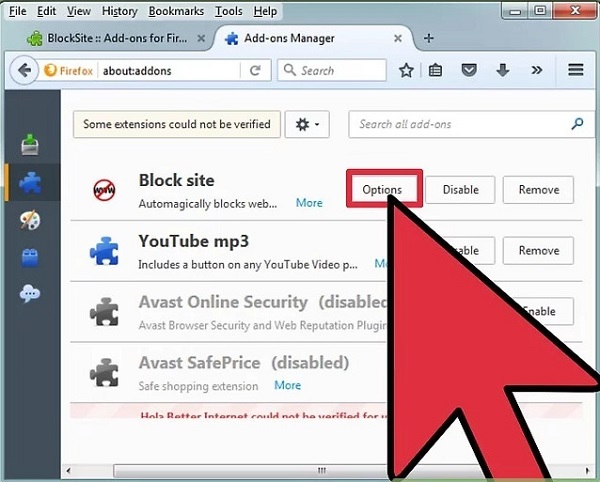600x482 pixels.
Task: Select the Avast Online Security title
Action: click(223, 302)
